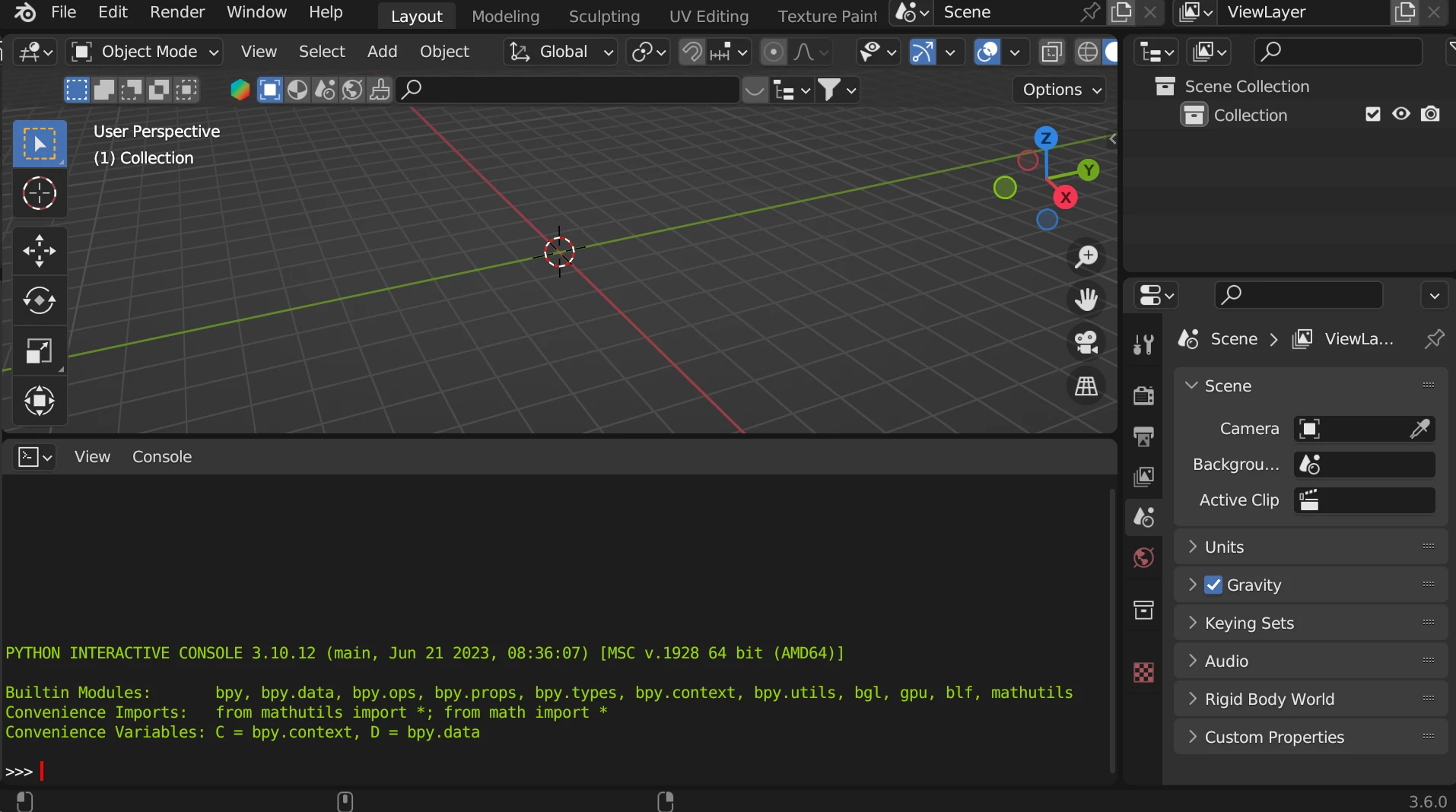Select the Move tool in the toolbar
The width and height of the screenshot is (1456, 812).
[40, 251]
